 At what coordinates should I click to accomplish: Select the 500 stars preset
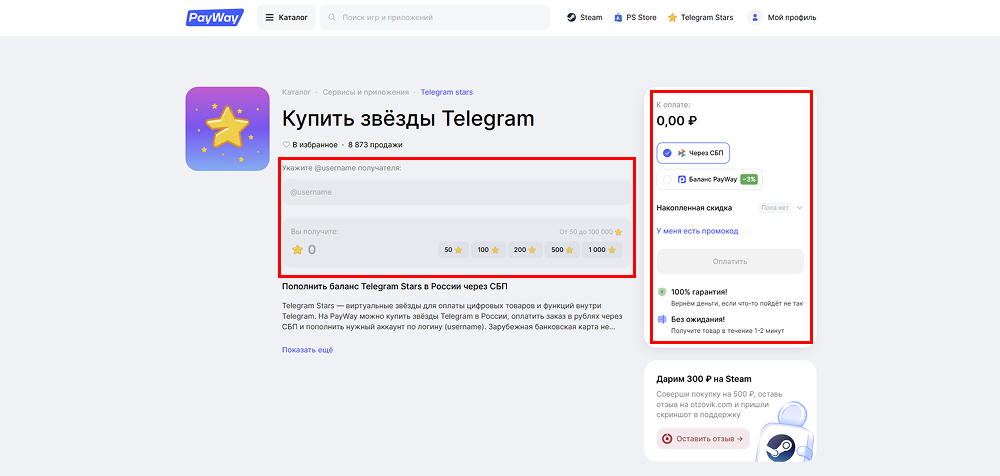(562, 249)
